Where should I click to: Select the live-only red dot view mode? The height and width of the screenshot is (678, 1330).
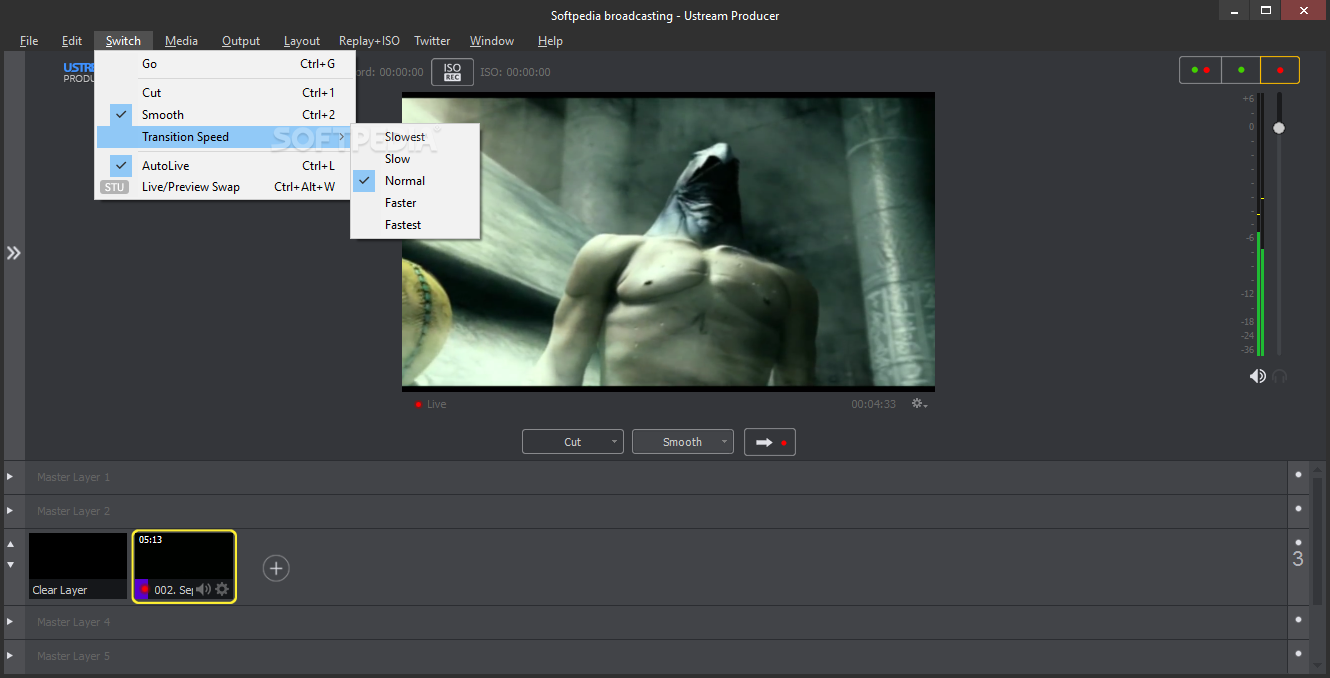pos(1280,70)
